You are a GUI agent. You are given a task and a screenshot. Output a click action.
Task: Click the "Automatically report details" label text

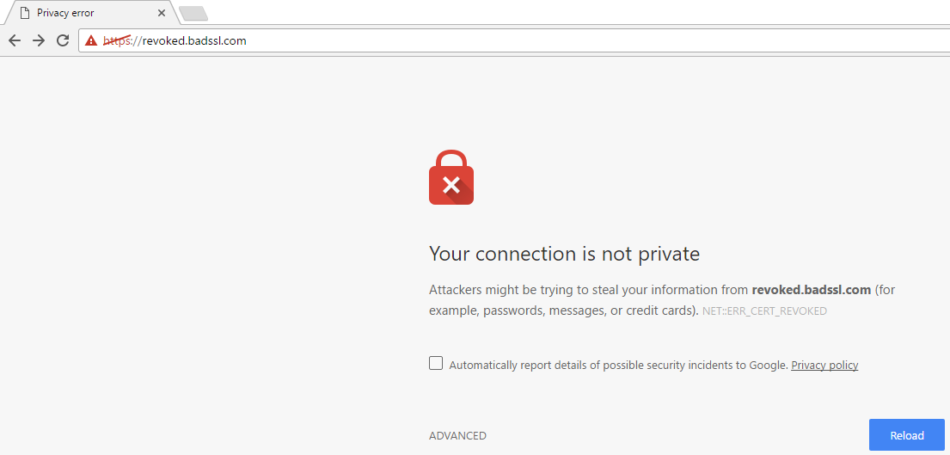tap(618, 365)
